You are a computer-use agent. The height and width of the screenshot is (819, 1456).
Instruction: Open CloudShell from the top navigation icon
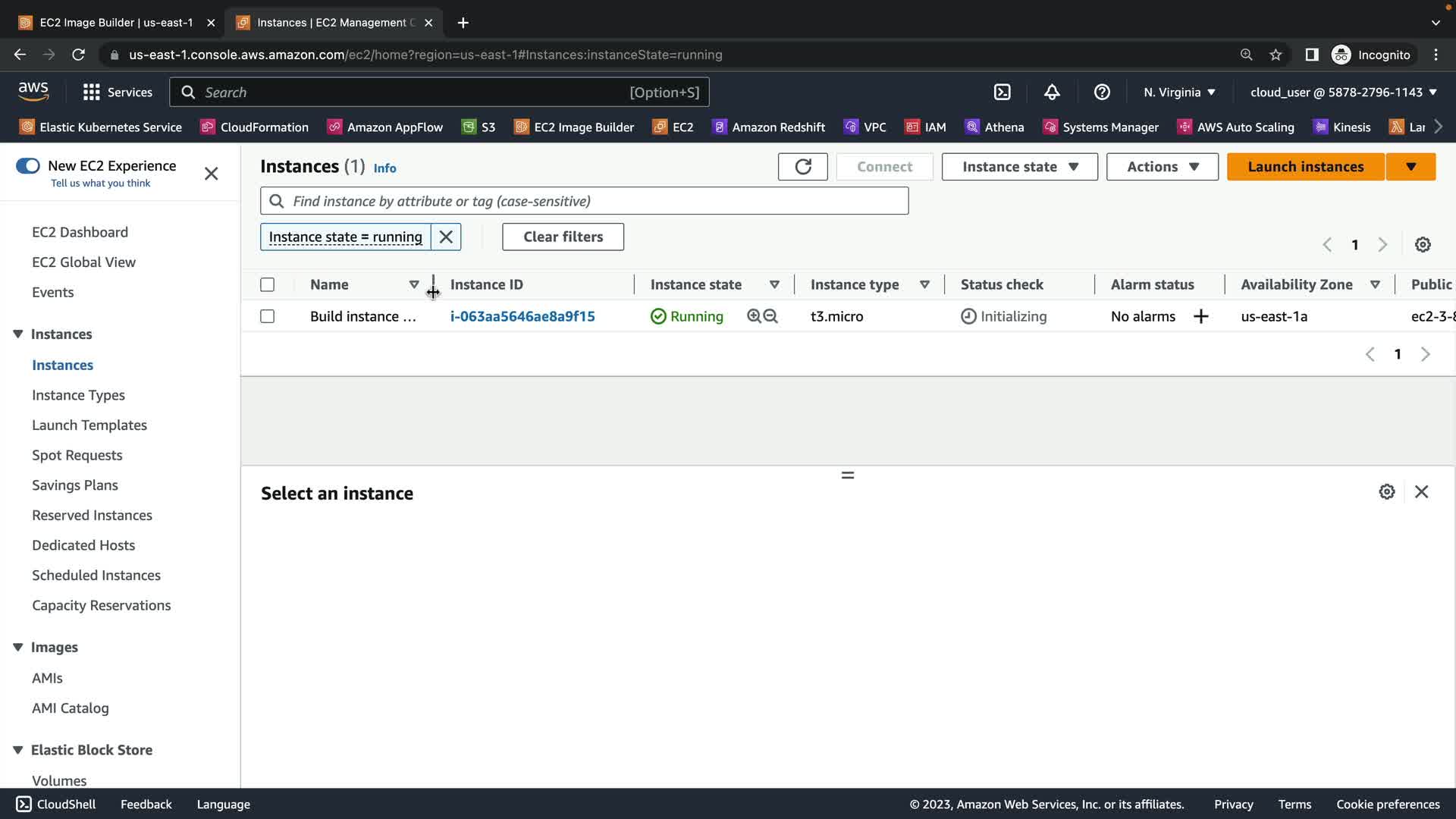click(x=1002, y=93)
